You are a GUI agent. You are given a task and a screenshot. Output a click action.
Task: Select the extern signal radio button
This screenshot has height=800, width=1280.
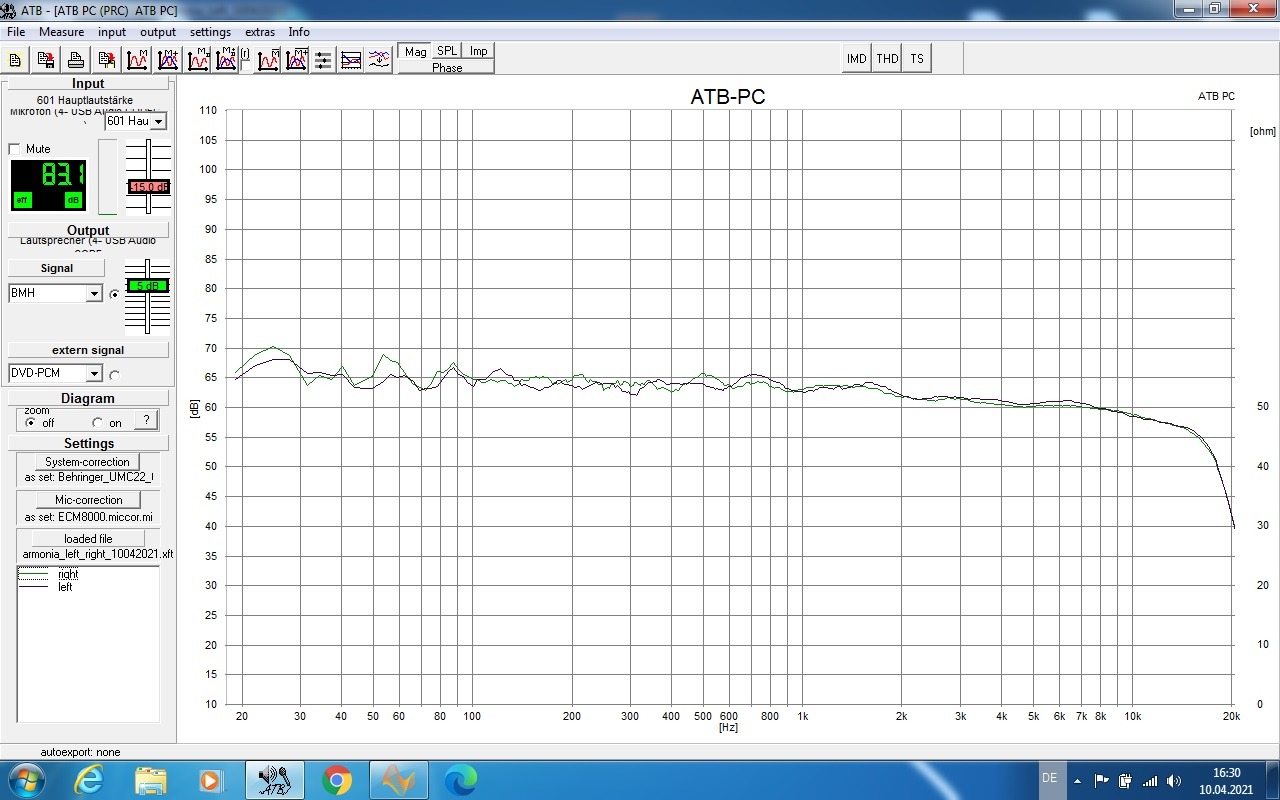pyautogui.click(x=114, y=375)
